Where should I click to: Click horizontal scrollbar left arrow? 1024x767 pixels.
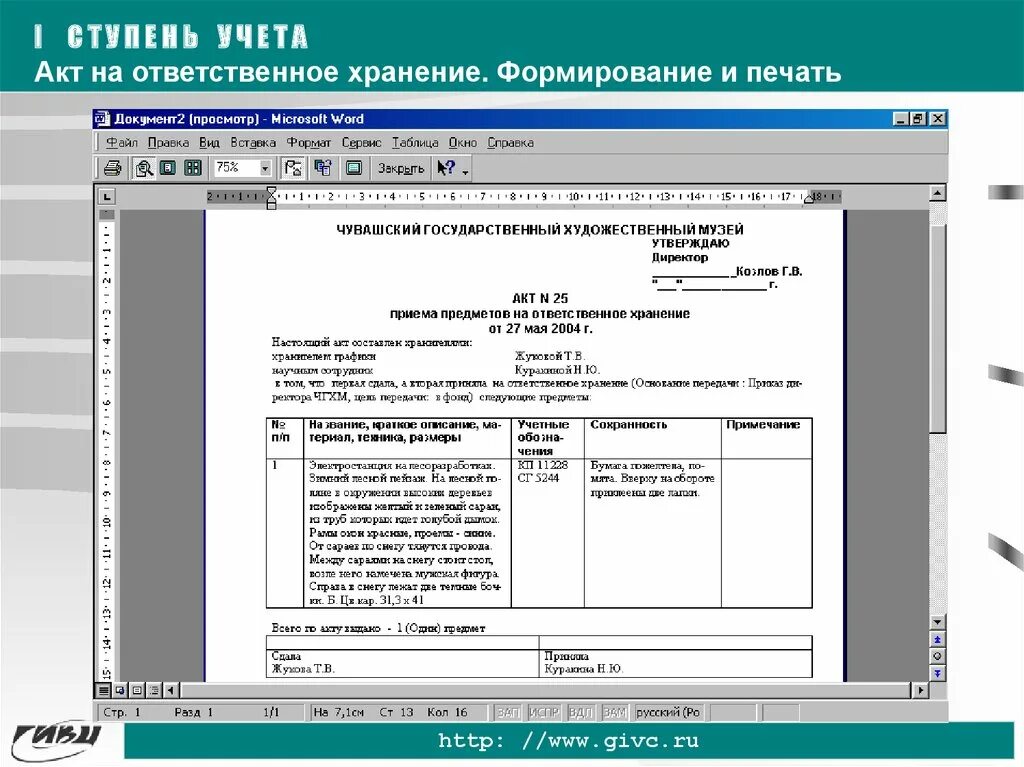click(171, 690)
